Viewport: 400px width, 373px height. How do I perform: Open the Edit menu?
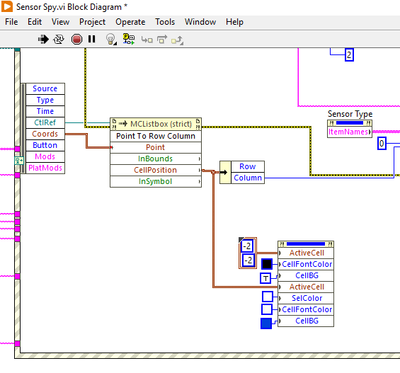click(35, 22)
